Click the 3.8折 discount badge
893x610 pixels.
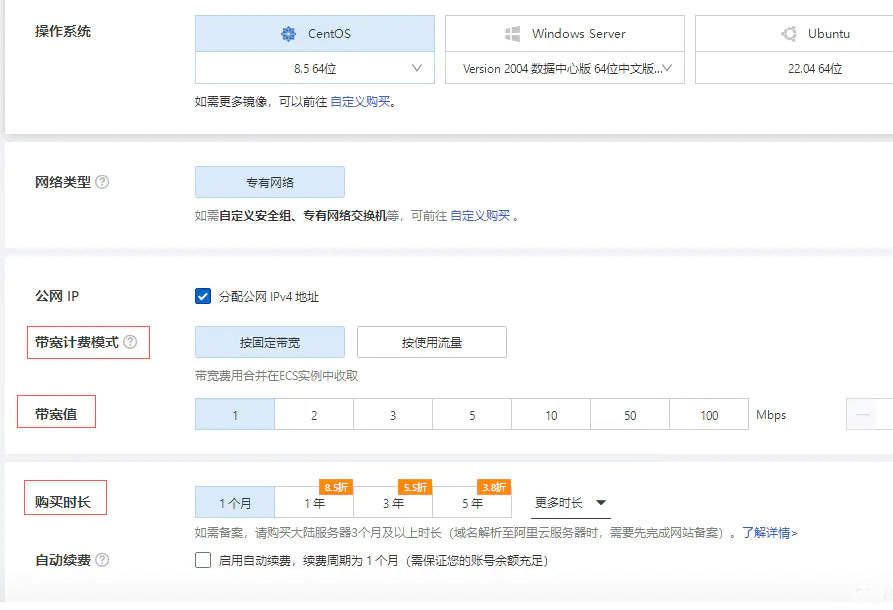[494, 487]
